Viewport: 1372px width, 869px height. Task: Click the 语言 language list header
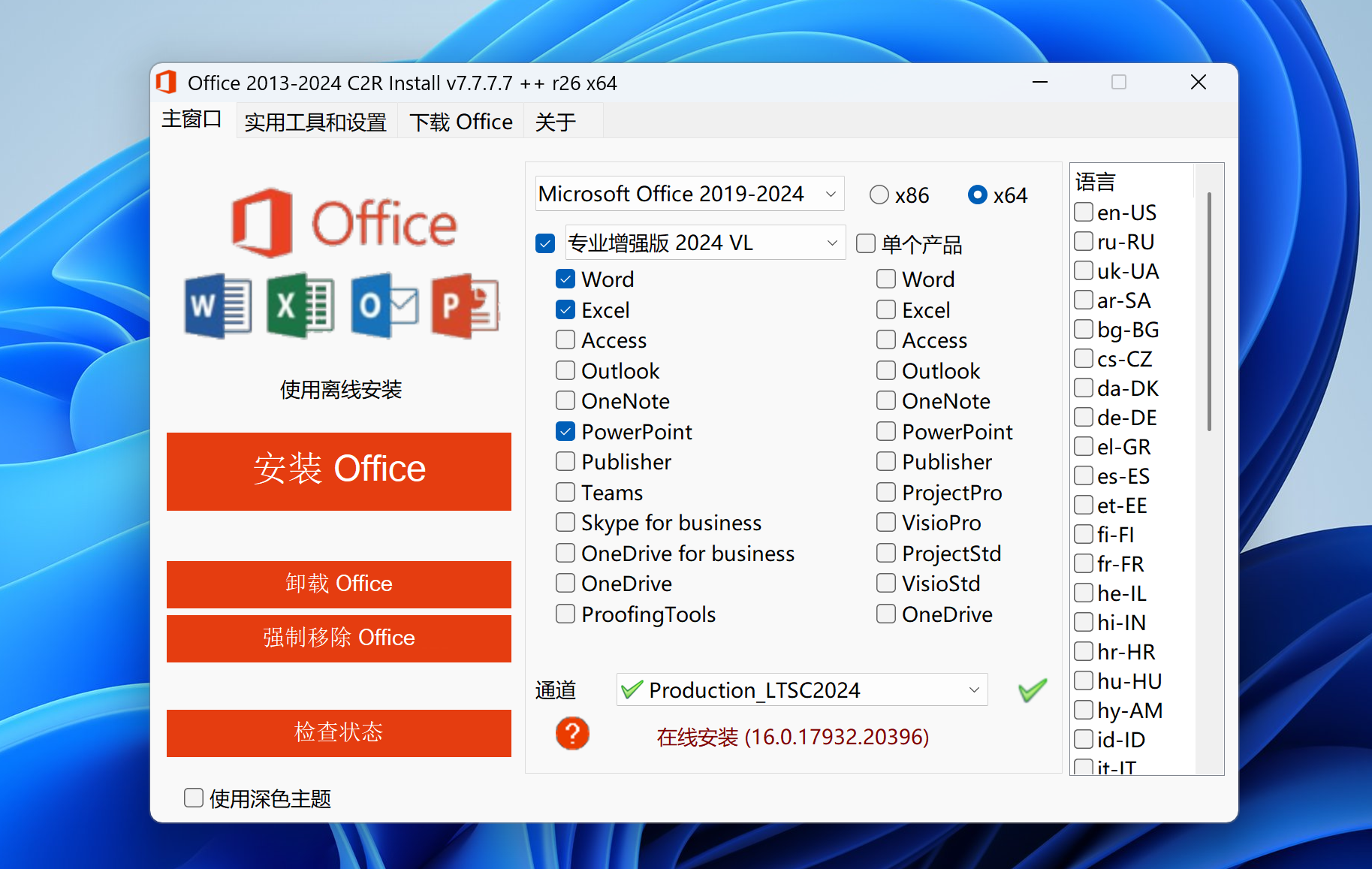pyautogui.click(x=1096, y=182)
